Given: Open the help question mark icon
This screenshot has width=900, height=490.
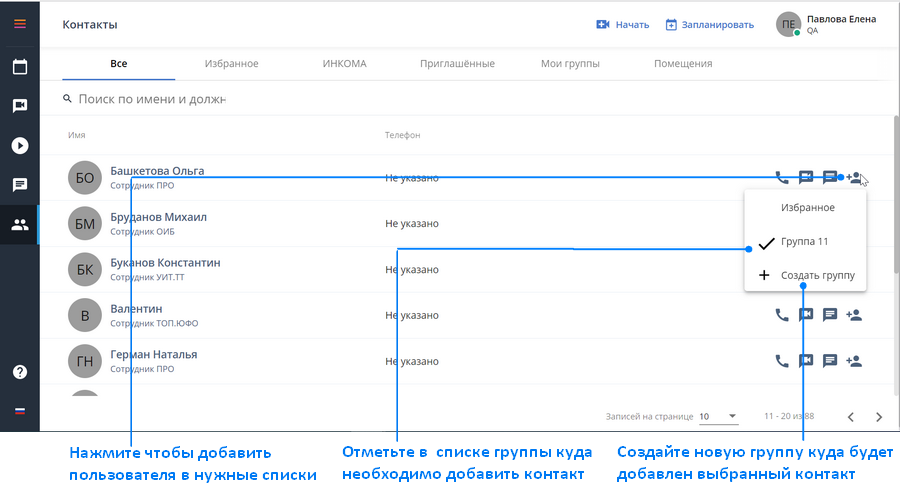Looking at the screenshot, I should (20, 372).
